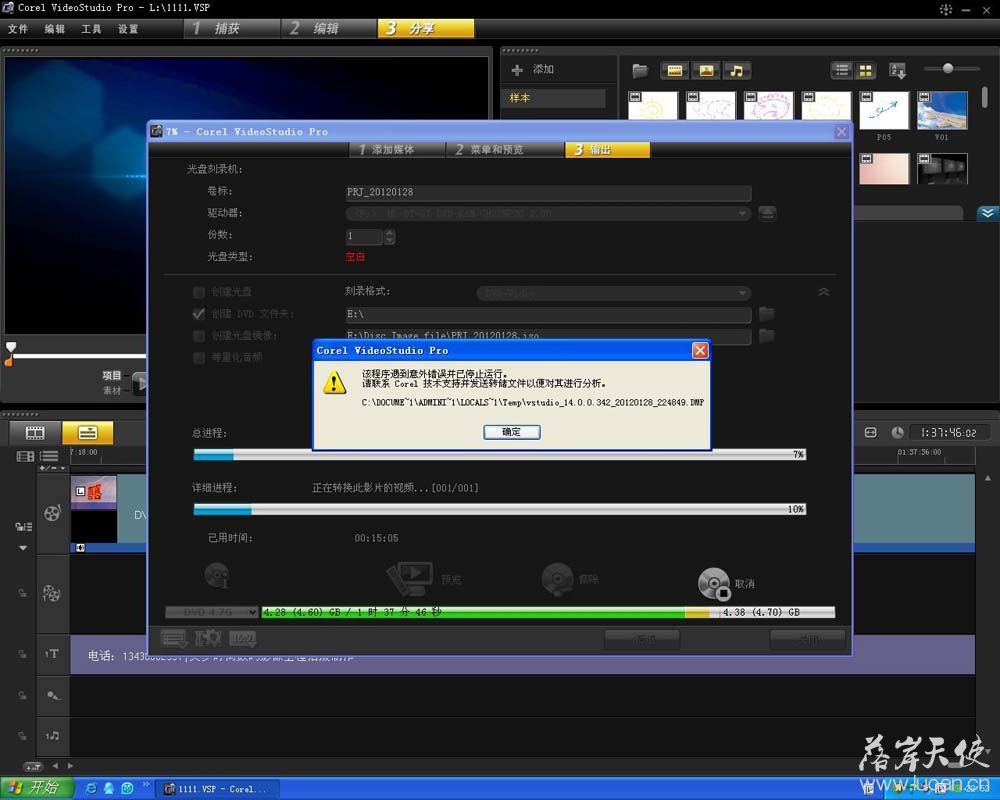Open the 工具 menu
This screenshot has width=1000, height=800.
tap(91, 29)
